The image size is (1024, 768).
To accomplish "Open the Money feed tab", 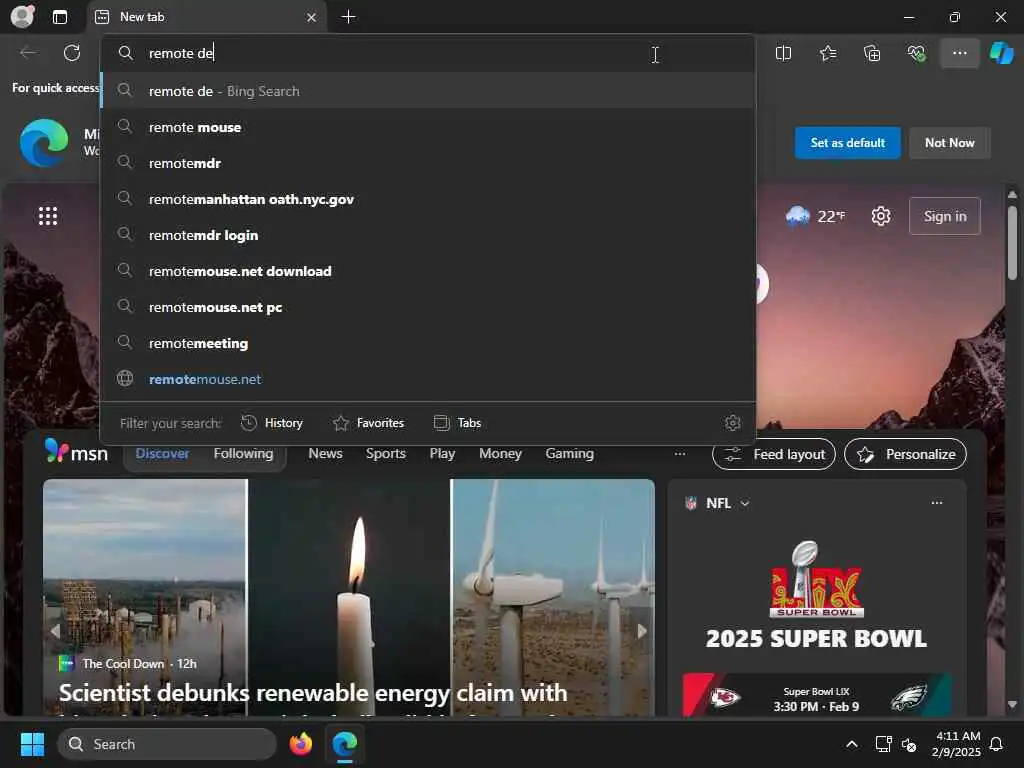I will pyautogui.click(x=500, y=453).
